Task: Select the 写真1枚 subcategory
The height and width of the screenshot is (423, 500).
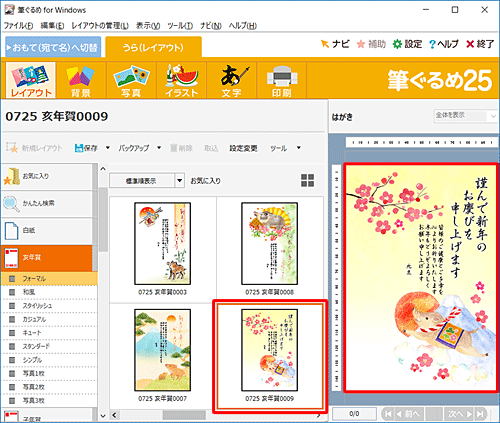Action: point(49,373)
